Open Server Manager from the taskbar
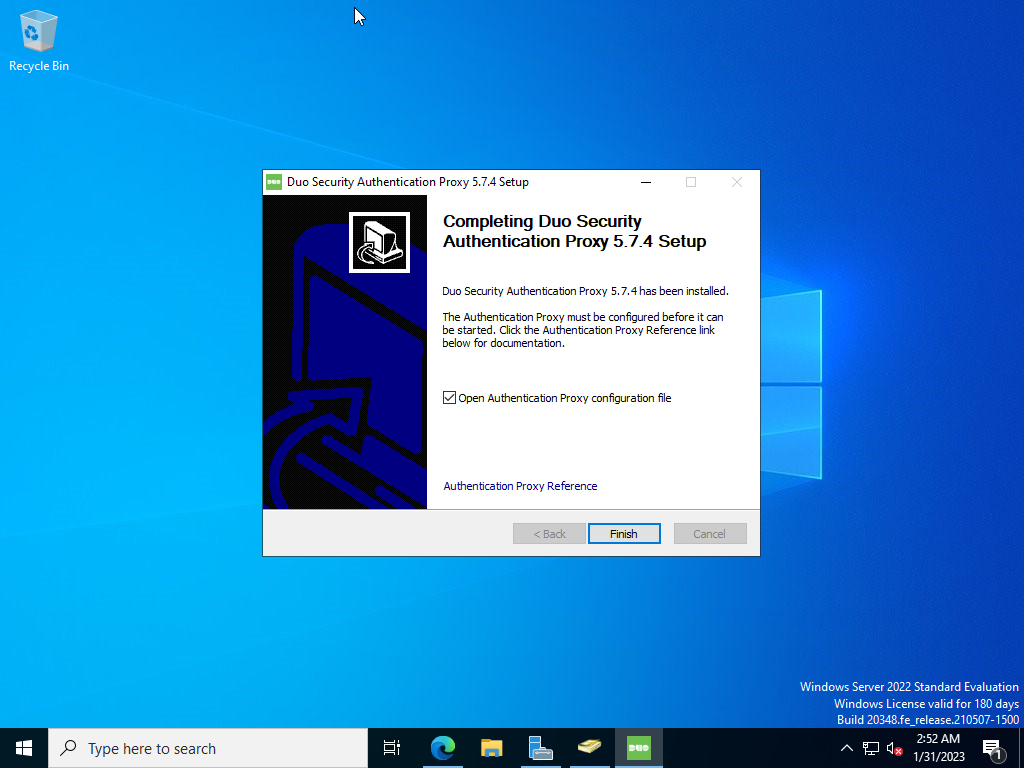Image resolution: width=1024 pixels, height=768 pixels. (540, 748)
